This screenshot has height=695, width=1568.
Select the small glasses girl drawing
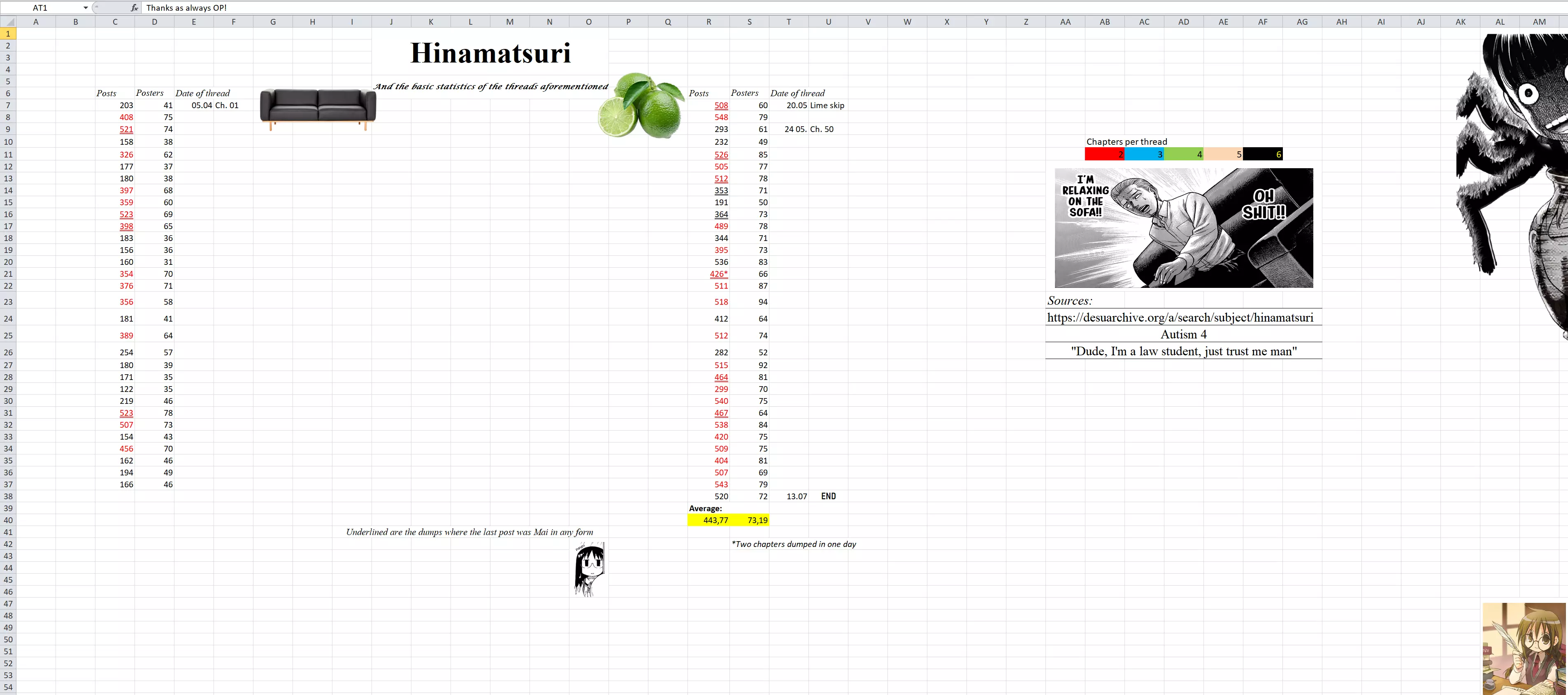(589, 570)
